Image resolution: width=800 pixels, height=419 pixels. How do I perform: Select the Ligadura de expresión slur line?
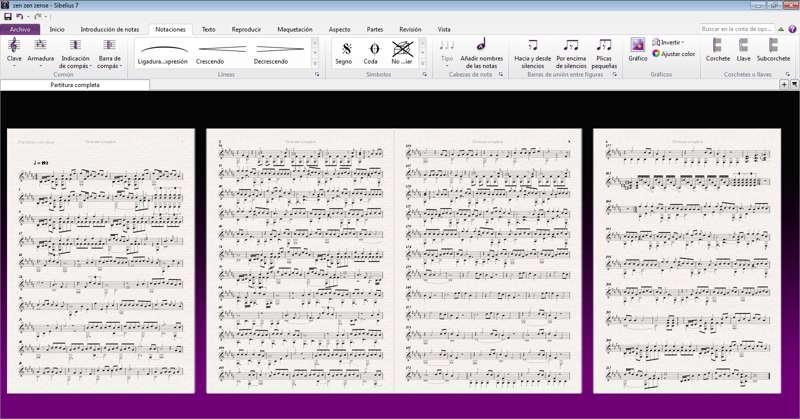(163, 54)
